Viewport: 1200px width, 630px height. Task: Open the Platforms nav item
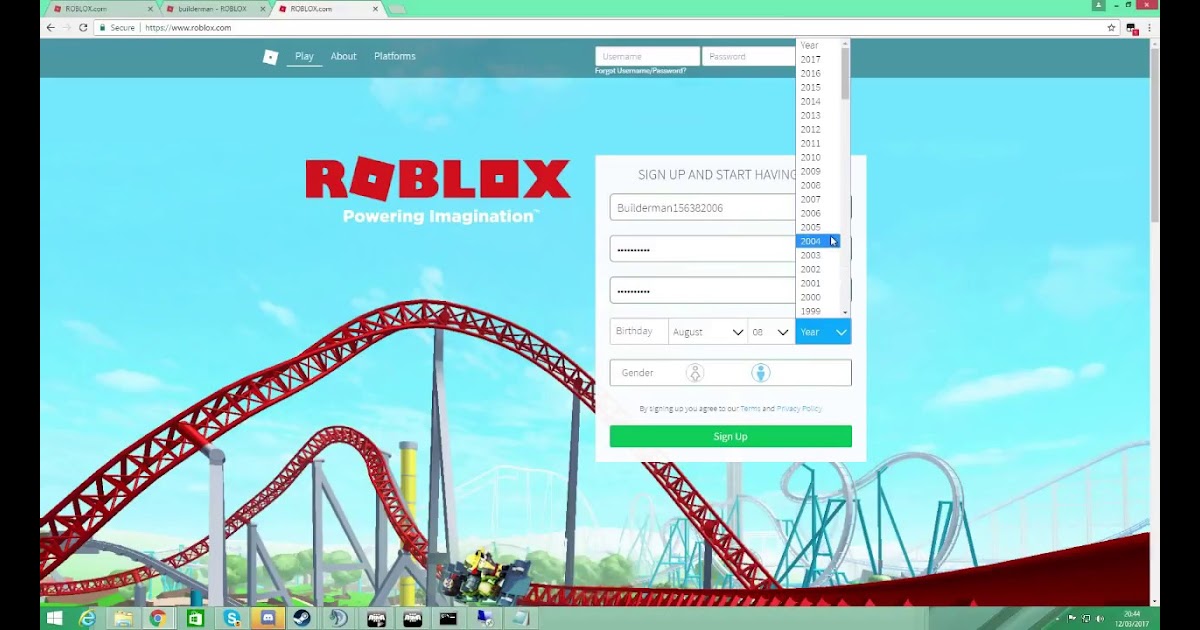(394, 56)
